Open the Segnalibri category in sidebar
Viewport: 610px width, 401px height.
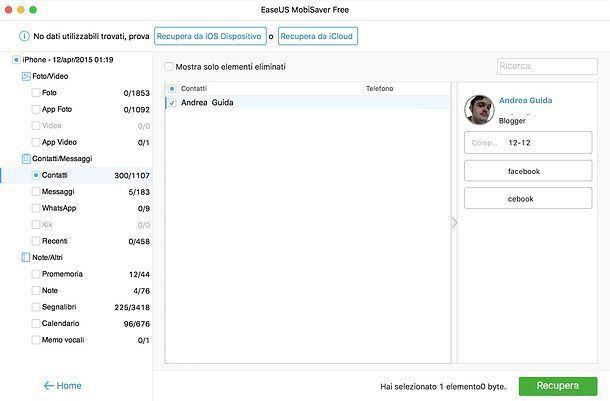tap(59, 307)
